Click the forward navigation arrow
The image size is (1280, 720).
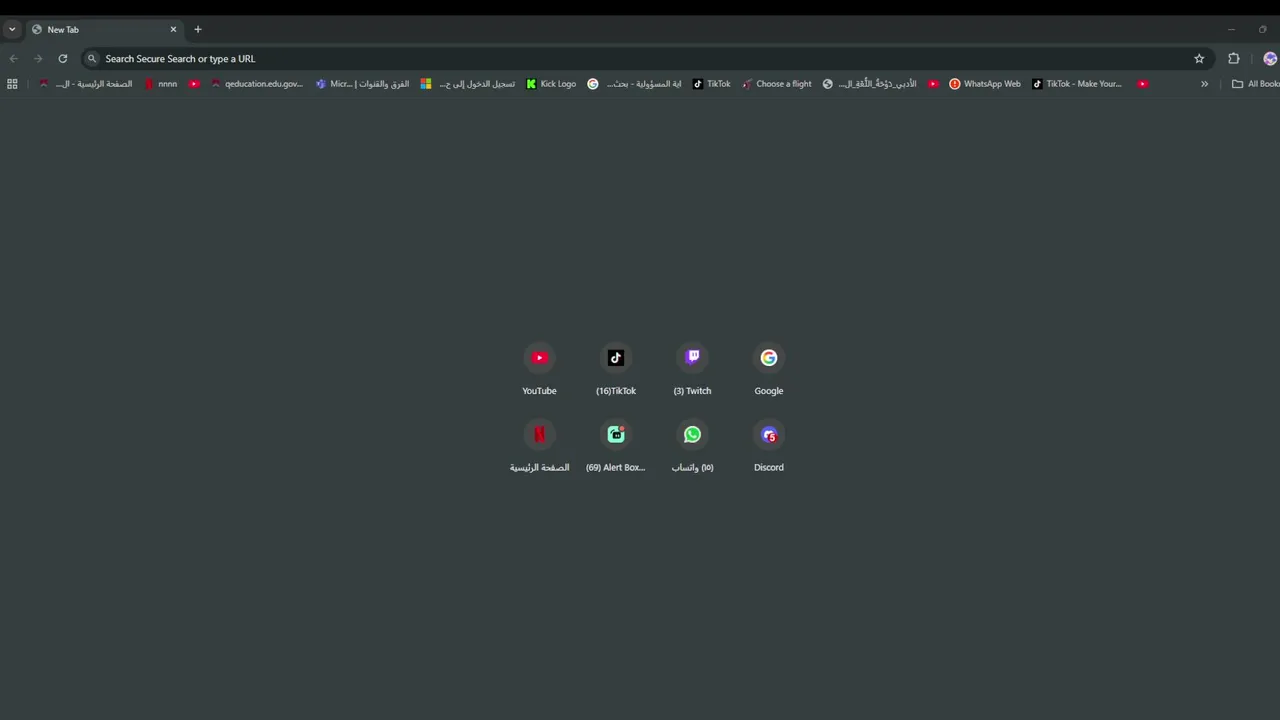pyautogui.click(x=38, y=59)
